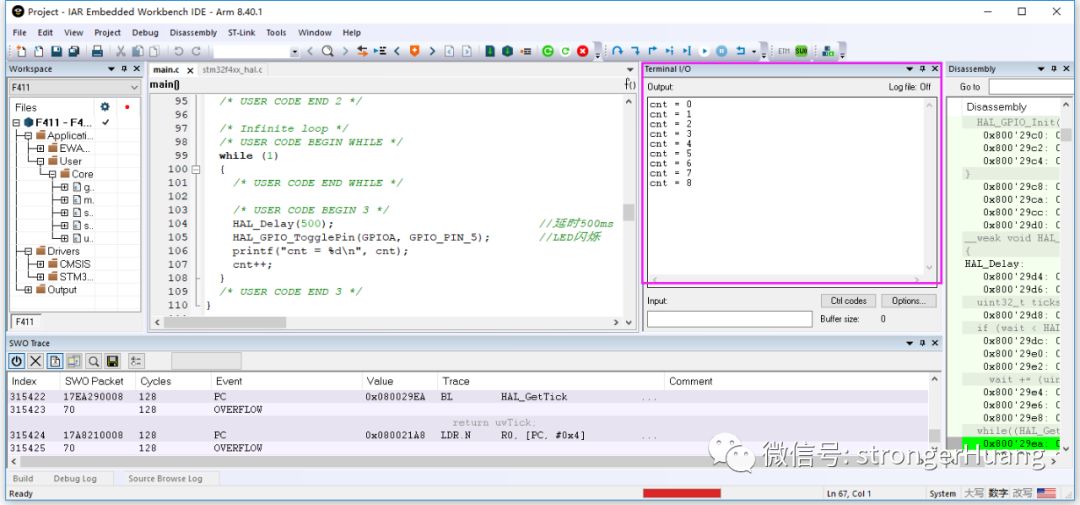
Task: Click the Break (pause) debug icon
Action: coord(721,51)
